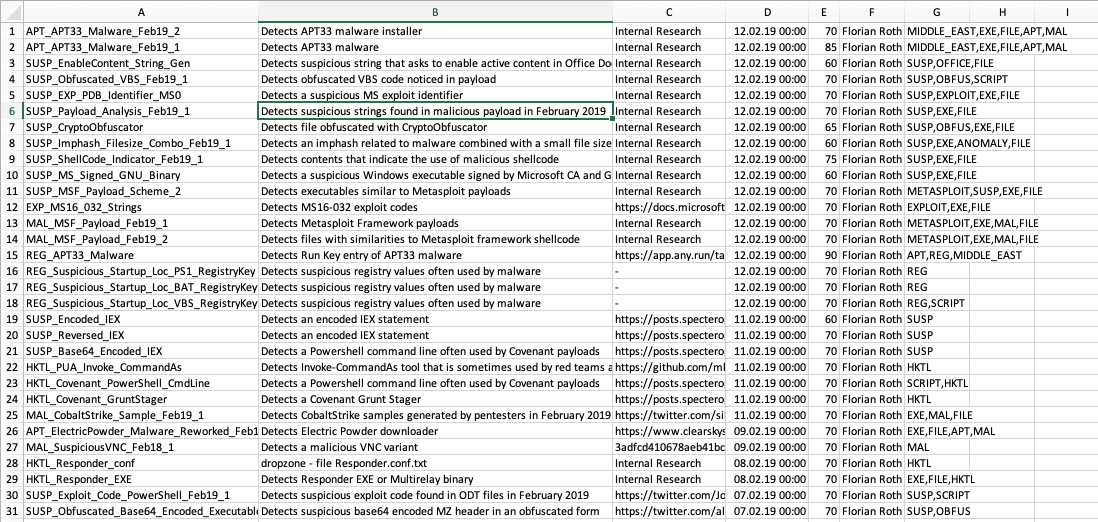This screenshot has height=522, width=1098.
Task: Select entire row 31 via its header
Action: coord(11,511)
